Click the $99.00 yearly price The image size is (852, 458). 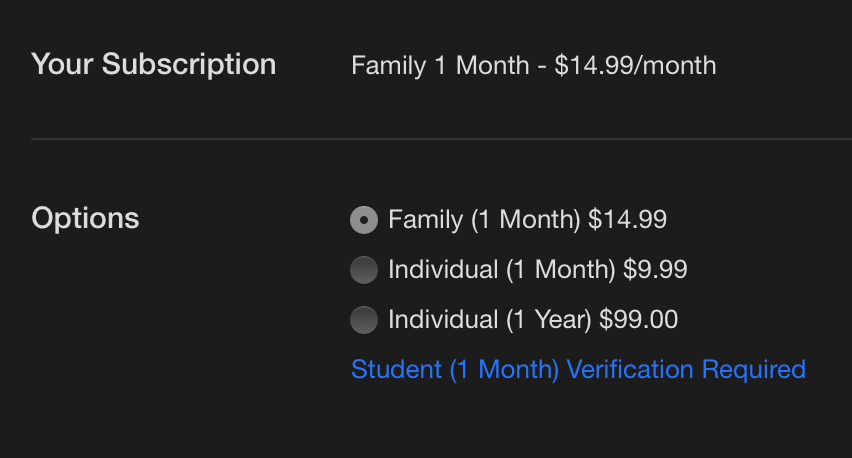point(638,320)
